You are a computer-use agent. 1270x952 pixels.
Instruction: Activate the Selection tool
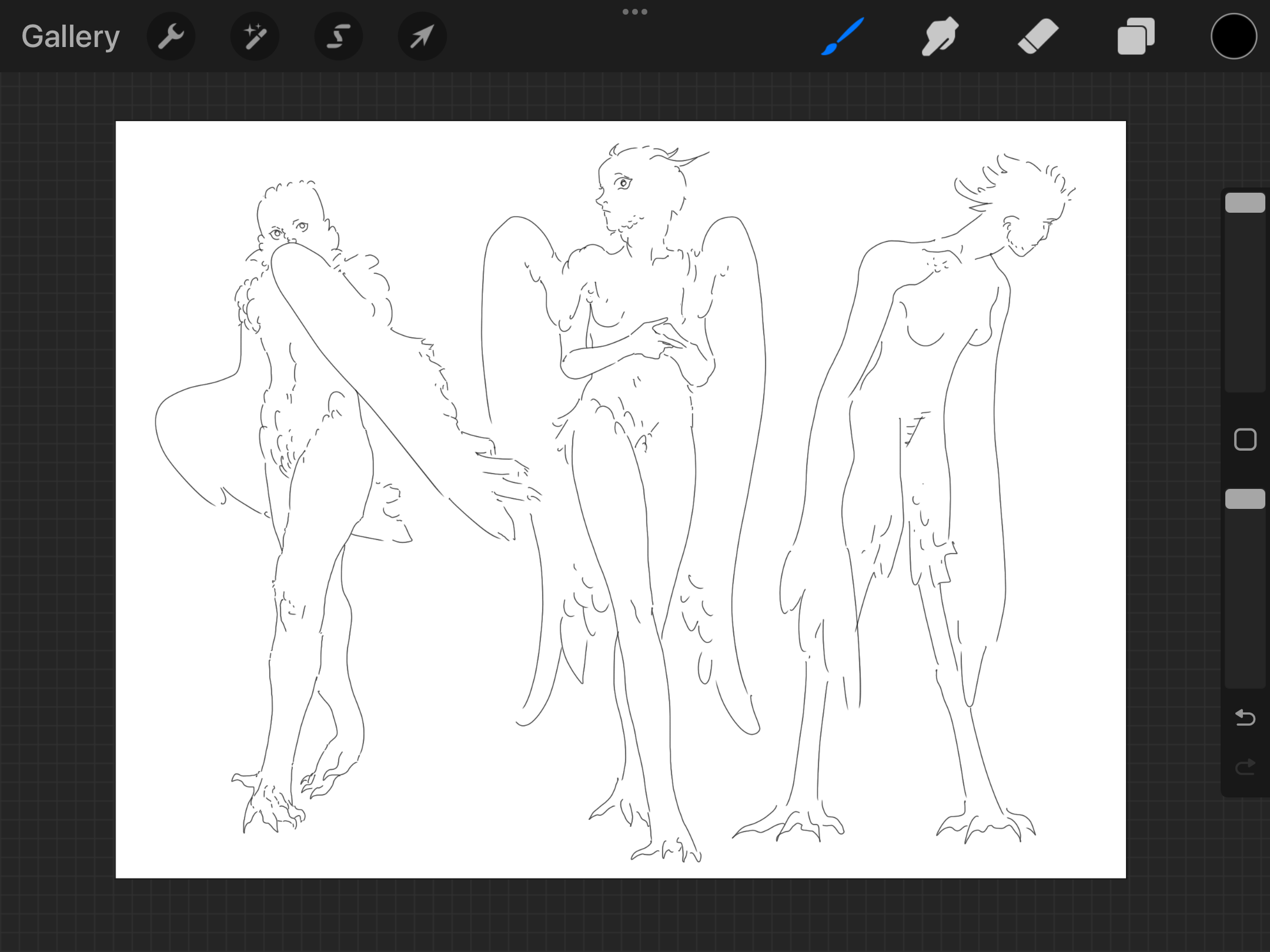click(339, 36)
